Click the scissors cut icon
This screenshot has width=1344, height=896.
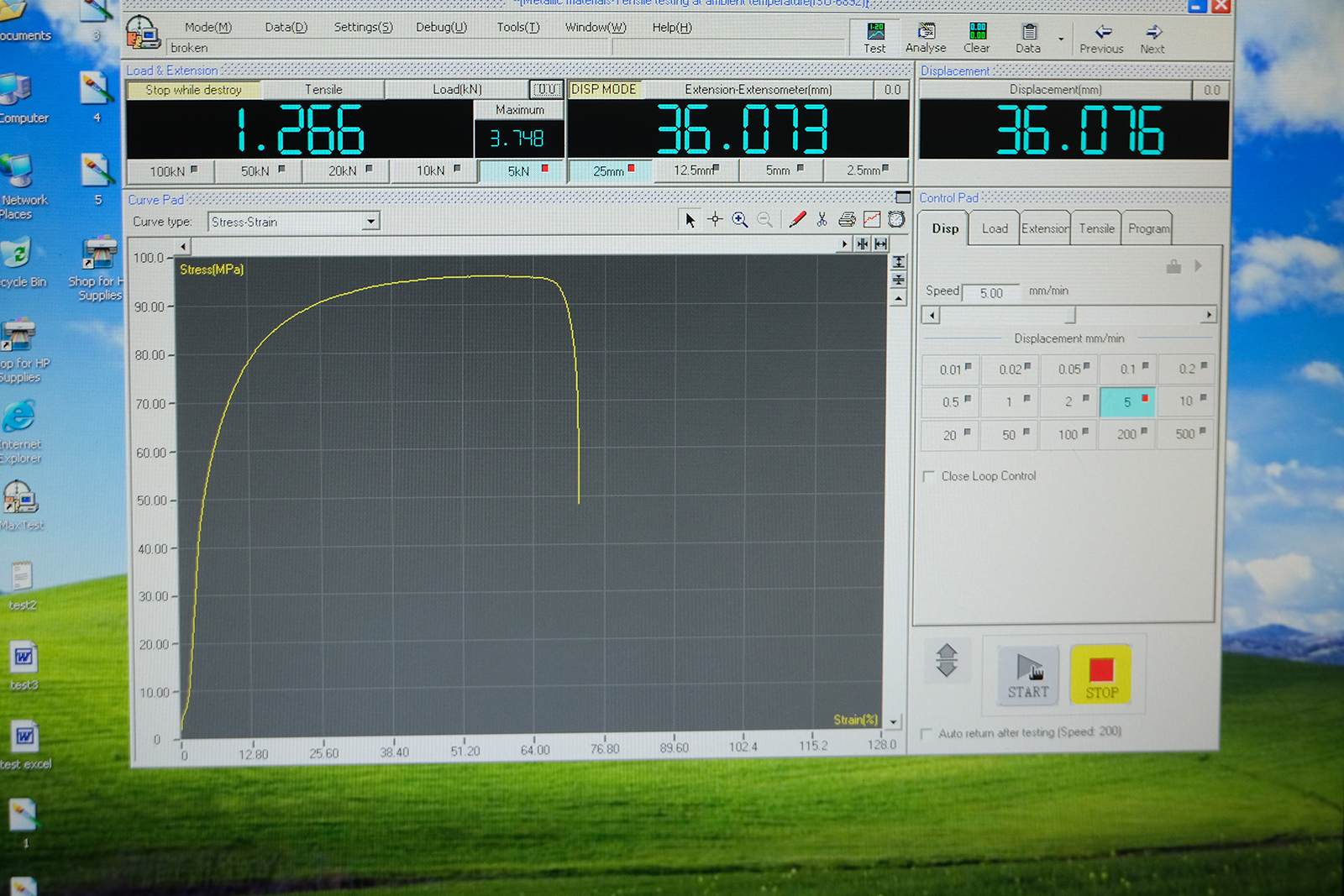coord(822,220)
